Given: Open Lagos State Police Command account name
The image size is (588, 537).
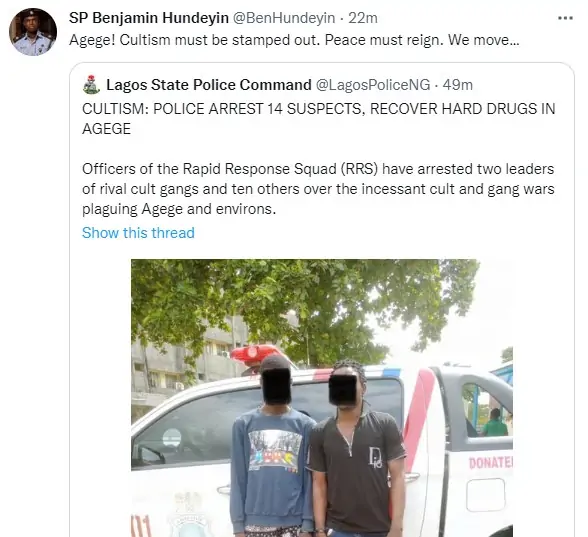Looking at the screenshot, I should point(209,85).
